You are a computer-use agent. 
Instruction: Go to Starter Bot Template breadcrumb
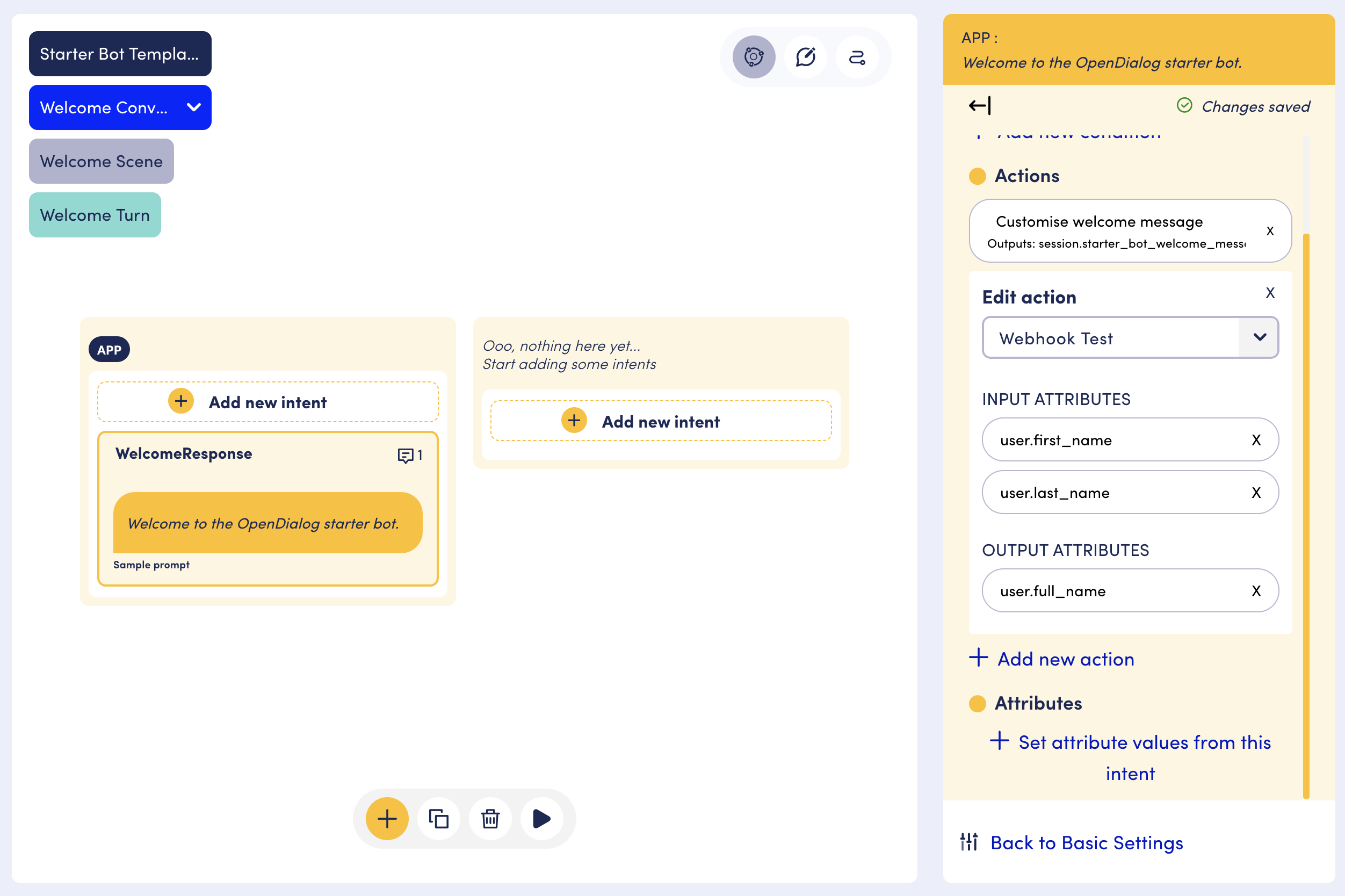click(120, 54)
